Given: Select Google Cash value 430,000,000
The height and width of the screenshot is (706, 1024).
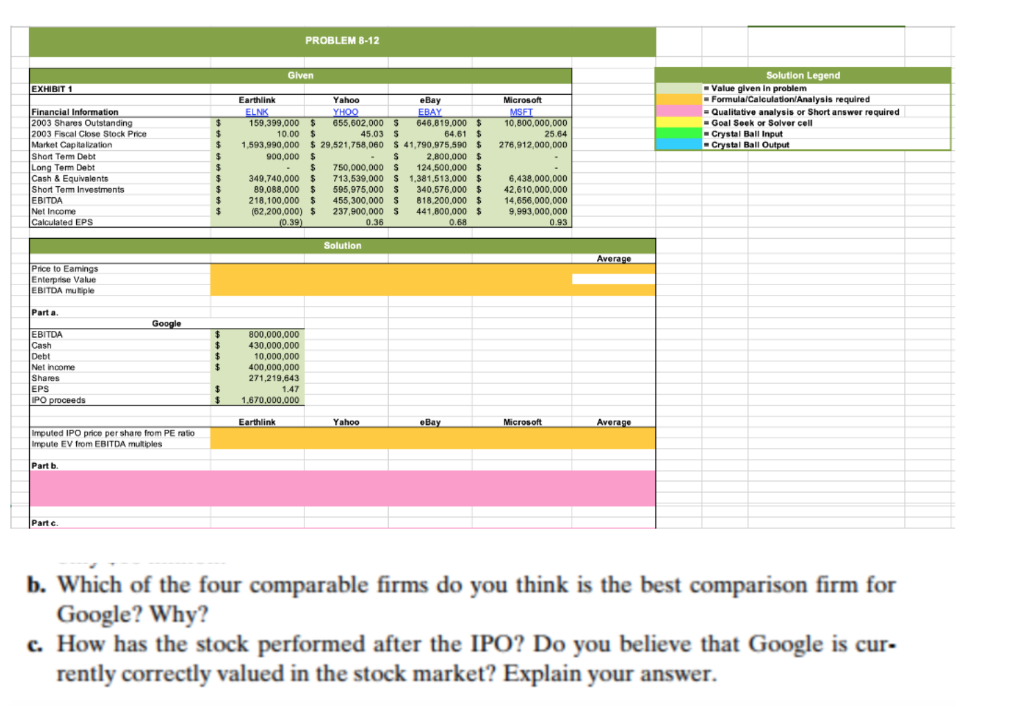Looking at the screenshot, I should [274, 345].
